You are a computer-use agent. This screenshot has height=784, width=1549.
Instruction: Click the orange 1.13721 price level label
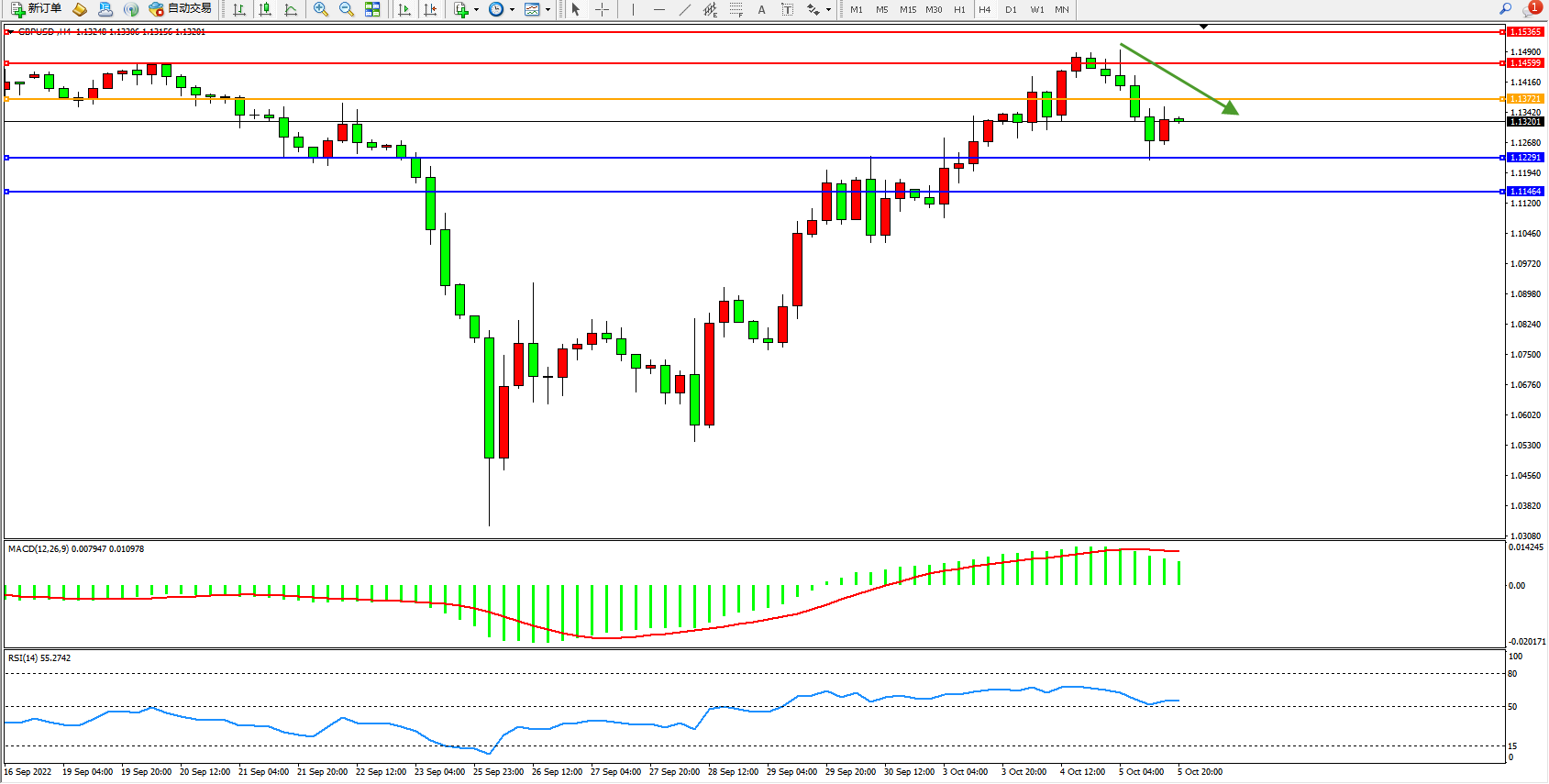1525,99
